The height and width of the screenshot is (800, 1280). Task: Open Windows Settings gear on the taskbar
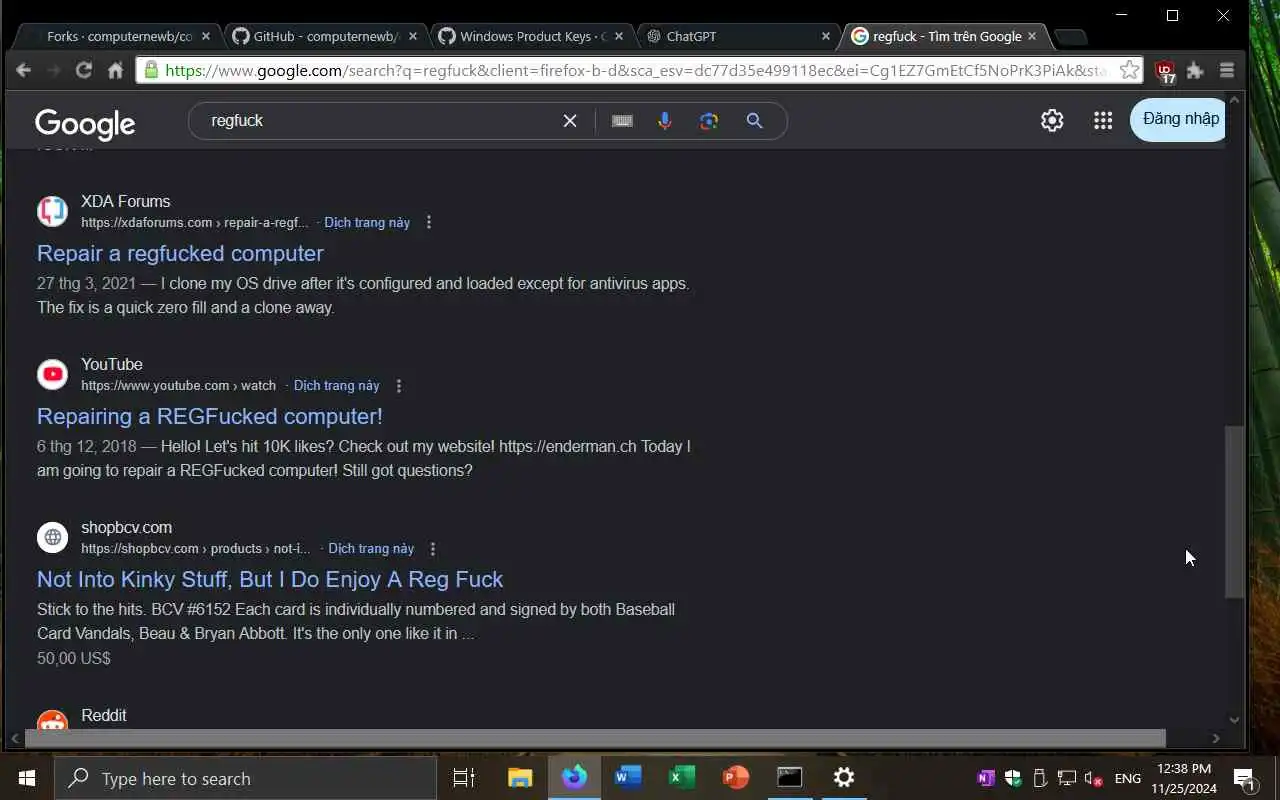pyautogui.click(x=844, y=778)
